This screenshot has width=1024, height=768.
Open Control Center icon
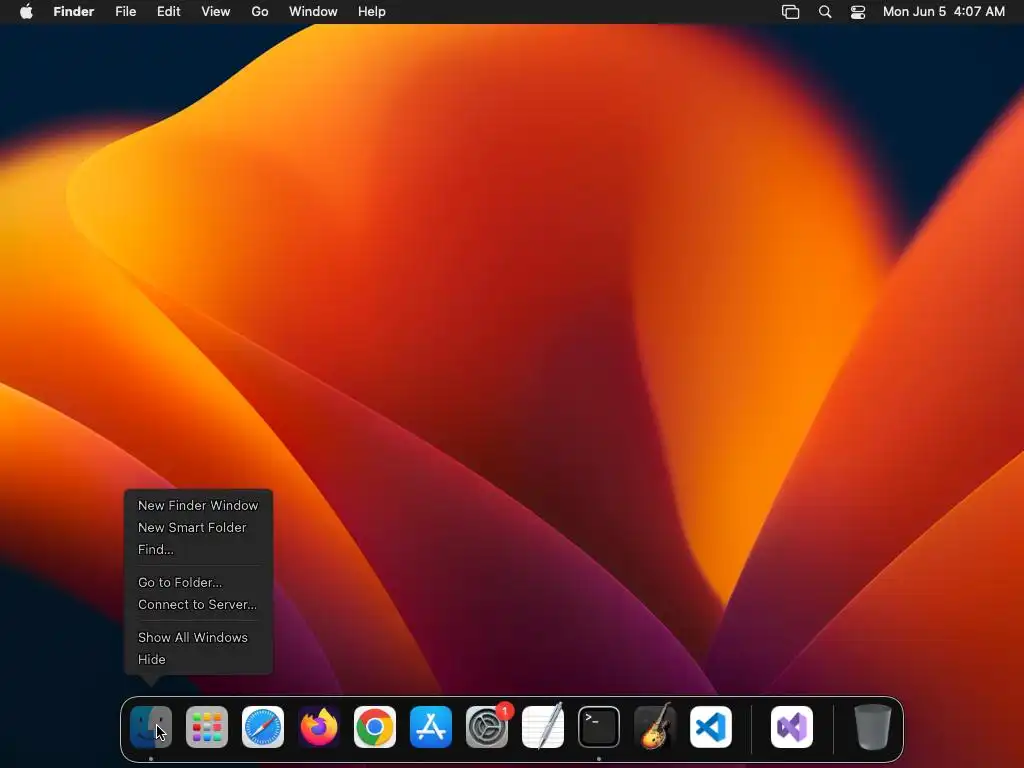point(857,12)
